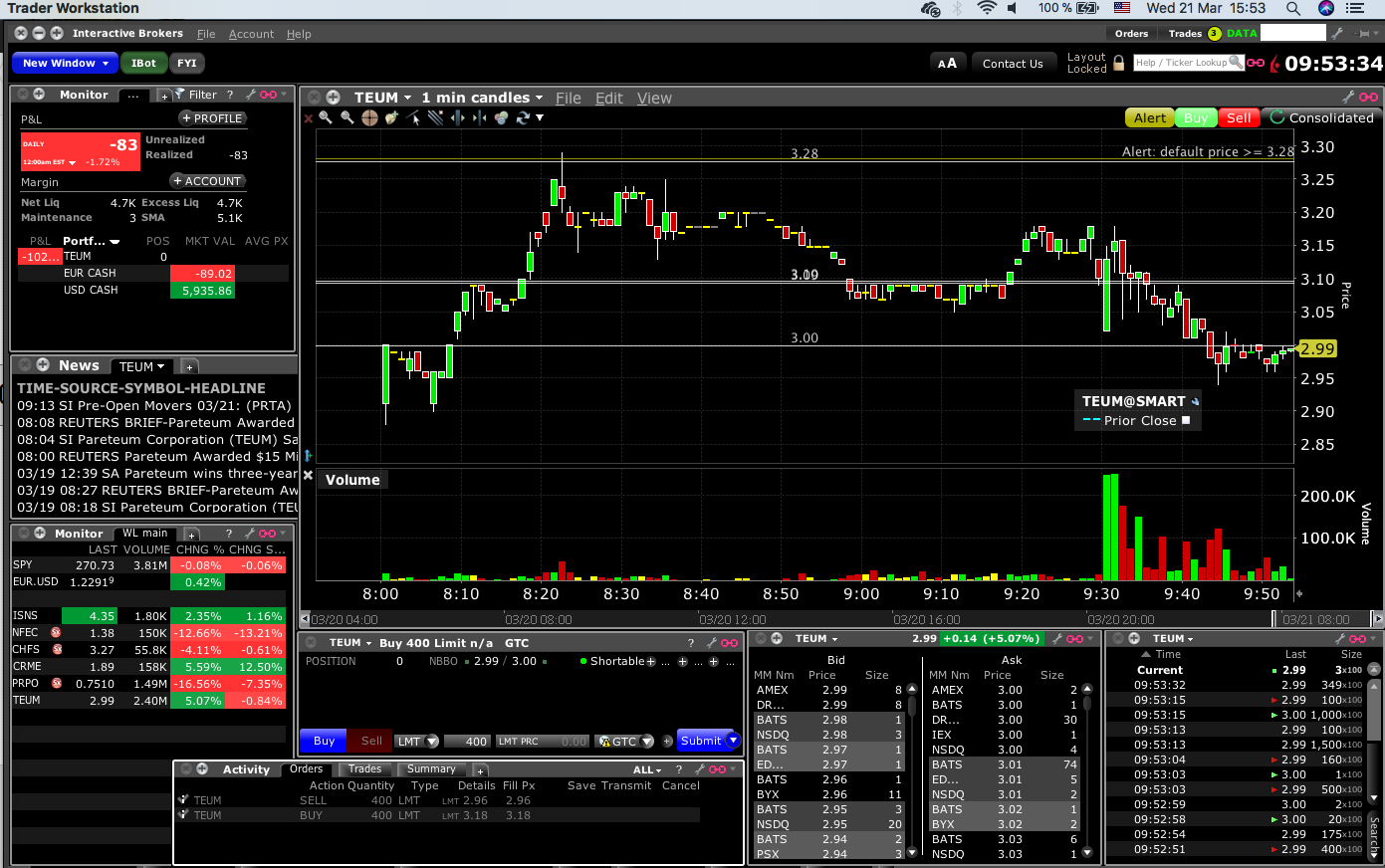The width and height of the screenshot is (1385, 868).
Task: Click the PROFILE button in P&L panel
Action: [x=212, y=117]
